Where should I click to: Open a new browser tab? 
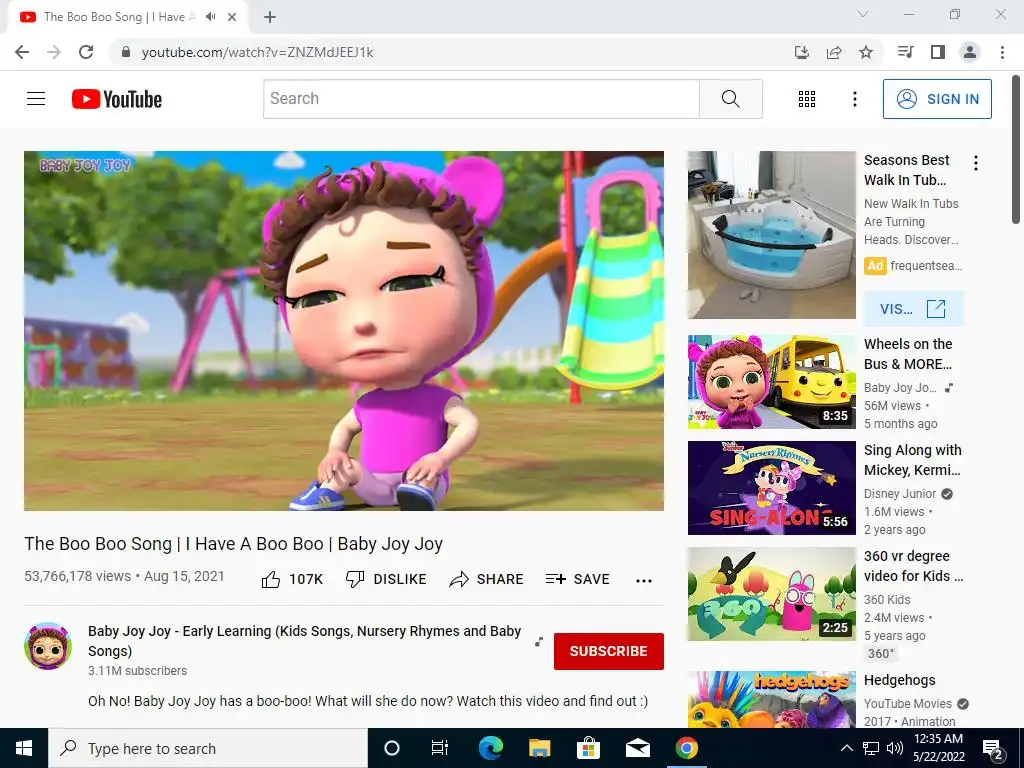[x=270, y=17]
